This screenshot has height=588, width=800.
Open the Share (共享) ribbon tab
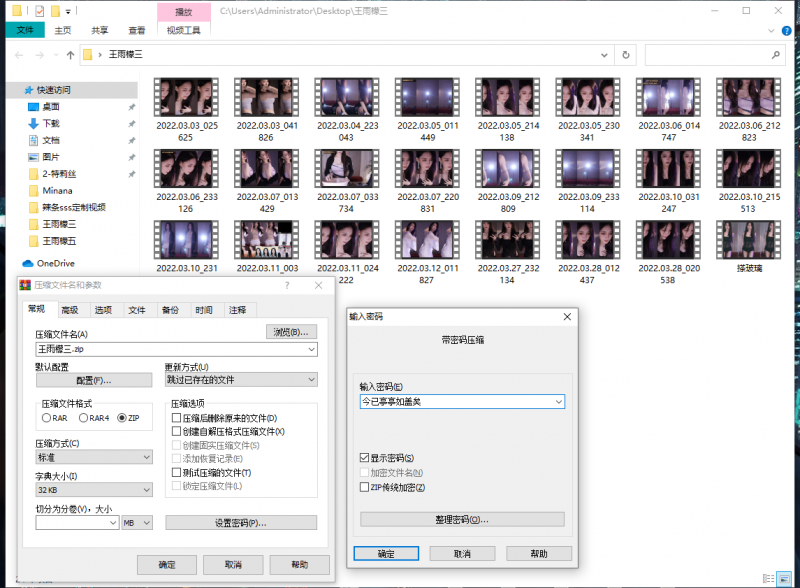(100, 31)
